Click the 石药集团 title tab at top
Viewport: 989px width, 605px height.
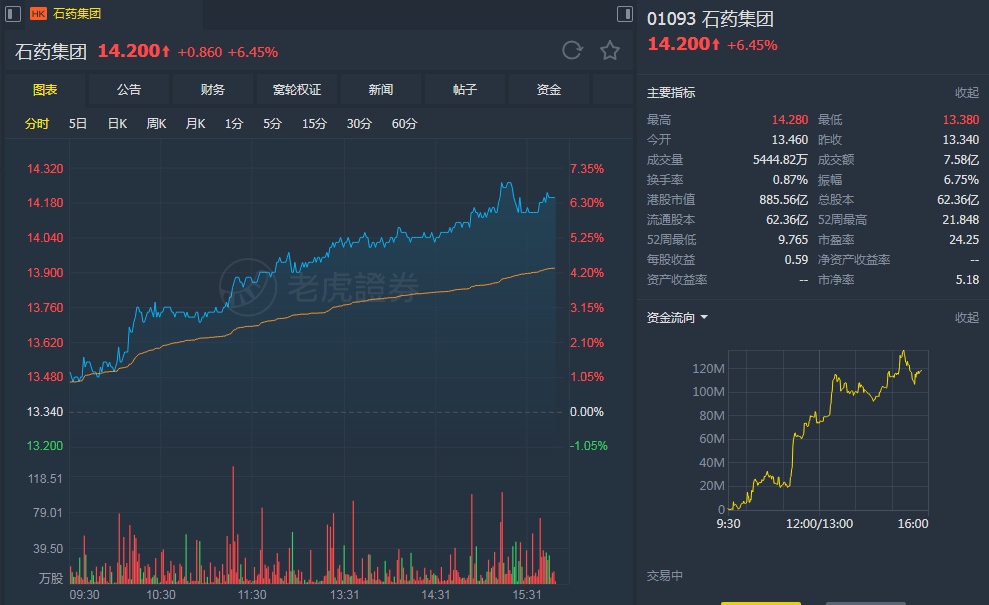coord(77,13)
